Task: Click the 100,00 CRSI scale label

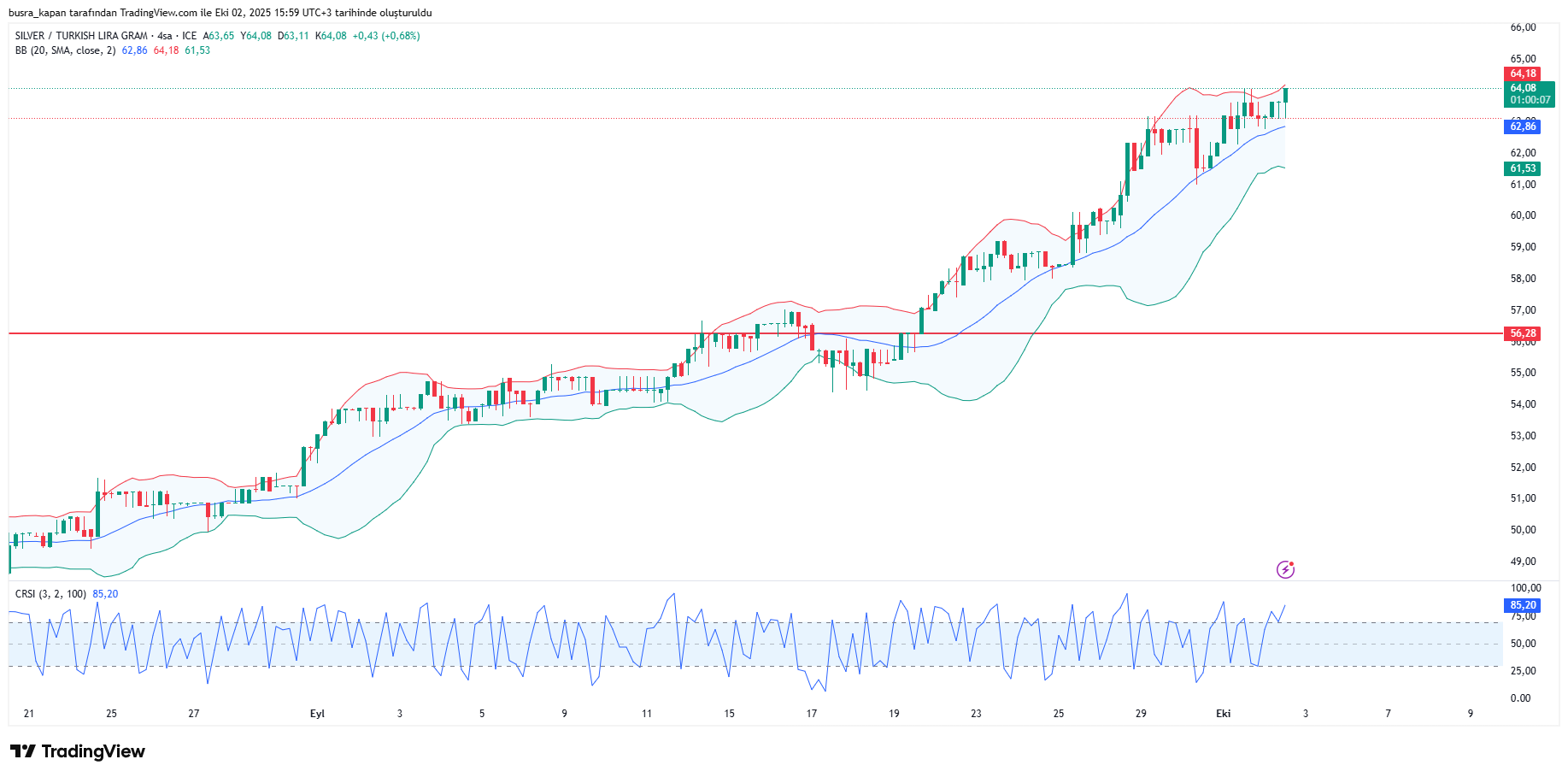Action: [x=1525, y=588]
